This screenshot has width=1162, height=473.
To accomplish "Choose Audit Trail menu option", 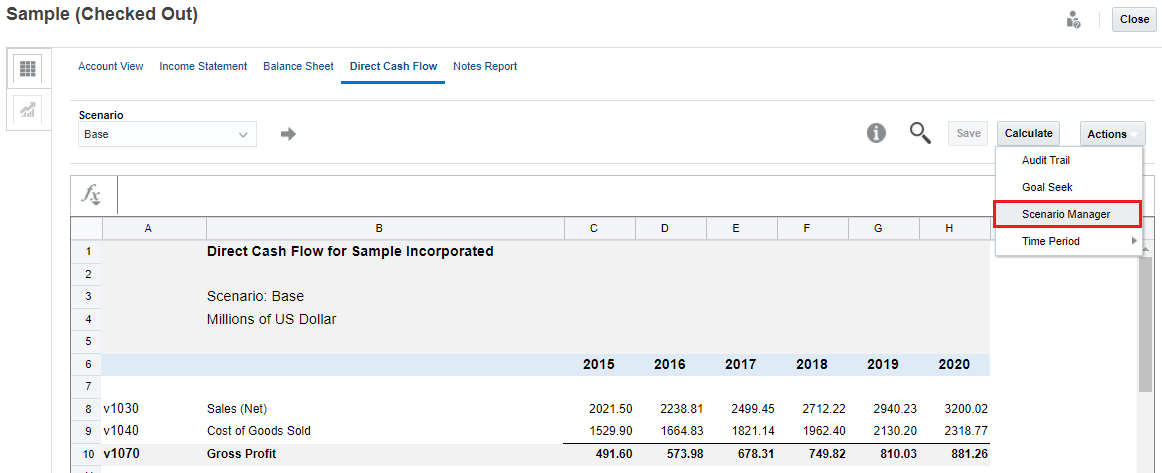I will [x=1046, y=160].
